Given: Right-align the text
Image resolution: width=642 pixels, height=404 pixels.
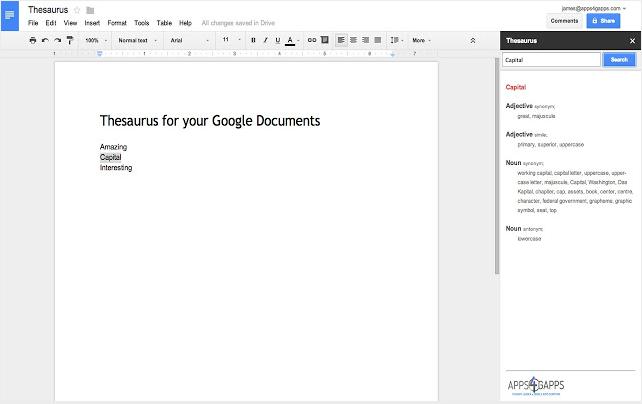Looking at the screenshot, I should 366,40.
